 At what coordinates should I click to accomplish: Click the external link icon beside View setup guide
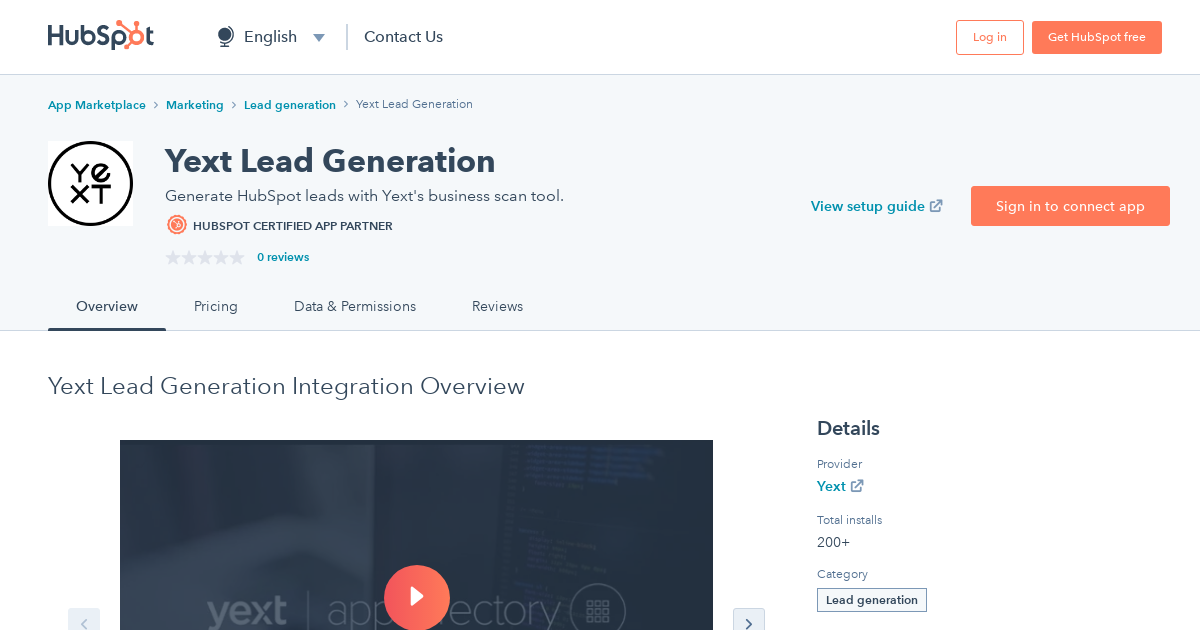(936, 205)
